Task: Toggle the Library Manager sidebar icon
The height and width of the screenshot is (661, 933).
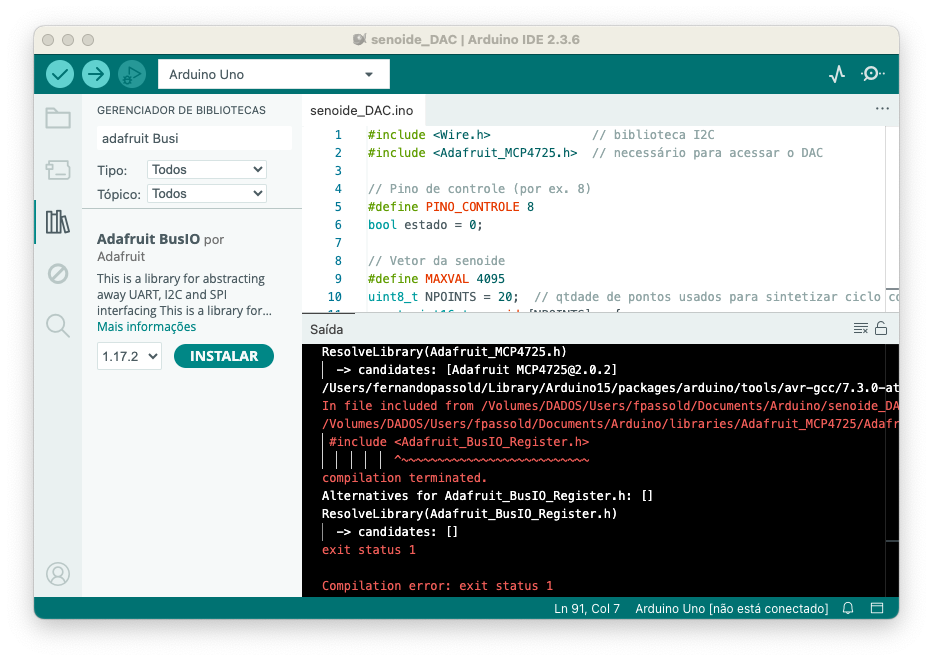Action: (x=58, y=222)
